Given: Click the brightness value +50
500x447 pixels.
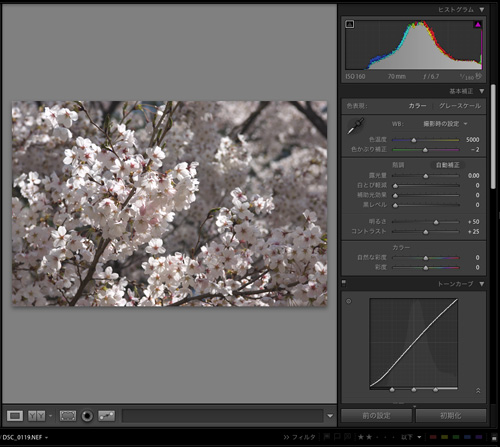Looking at the screenshot, I should pyautogui.click(x=473, y=222).
